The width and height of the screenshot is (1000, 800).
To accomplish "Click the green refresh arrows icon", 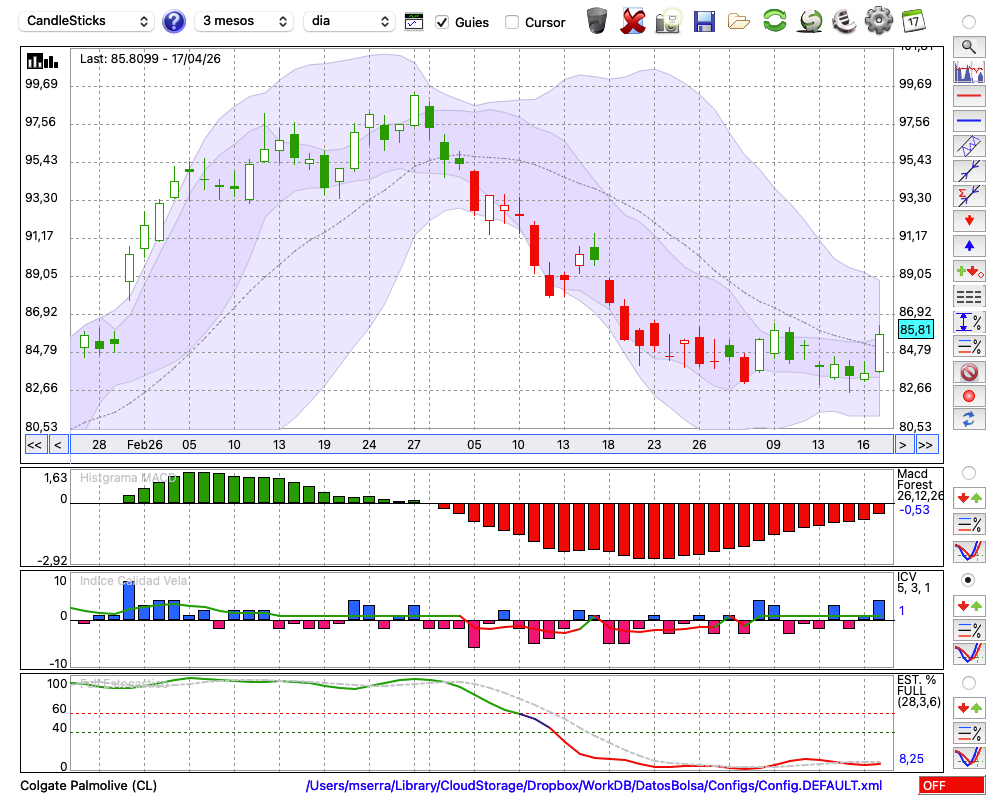I will click(774, 21).
